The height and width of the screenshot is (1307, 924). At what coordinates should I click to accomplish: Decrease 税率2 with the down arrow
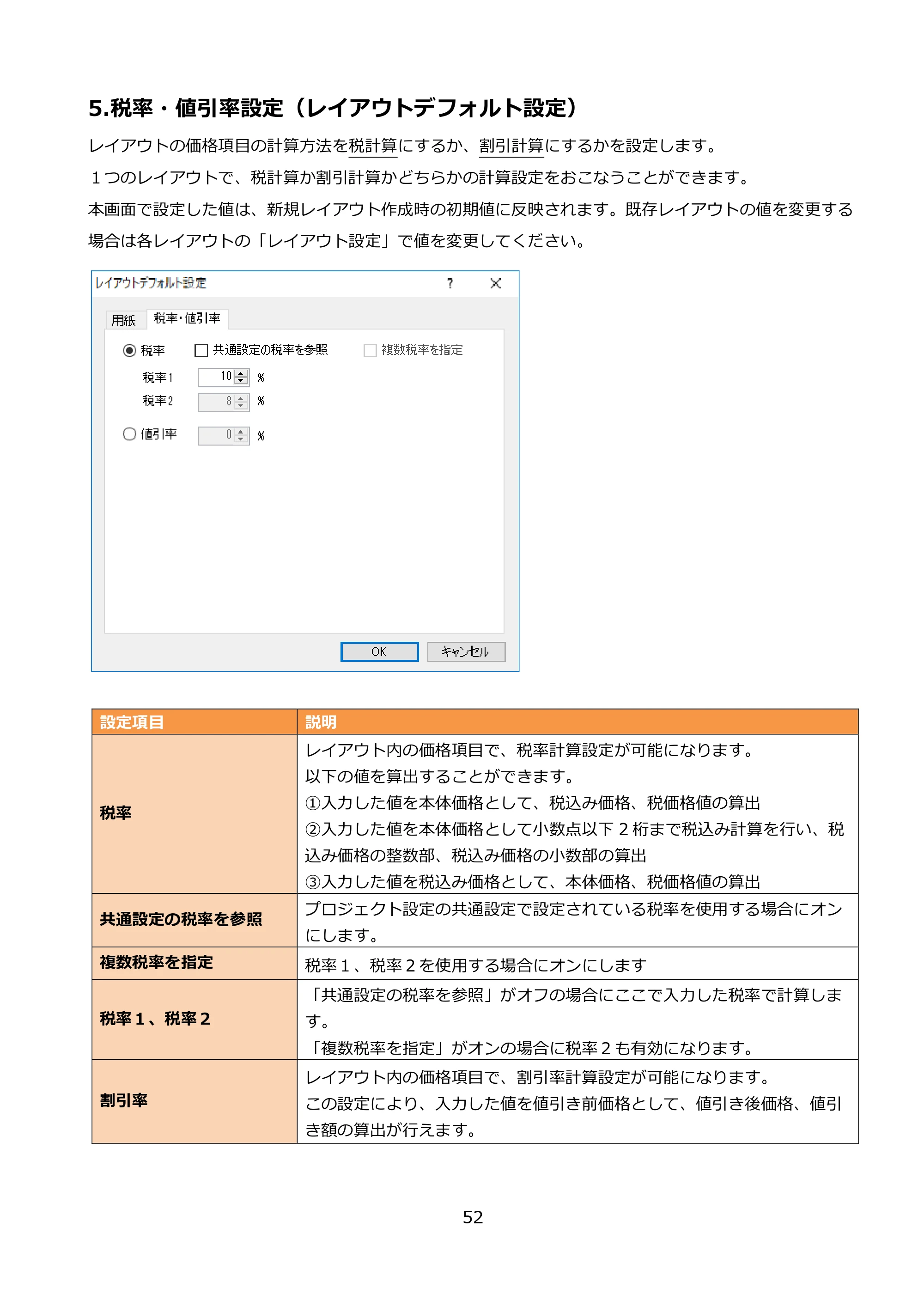[241, 406]
